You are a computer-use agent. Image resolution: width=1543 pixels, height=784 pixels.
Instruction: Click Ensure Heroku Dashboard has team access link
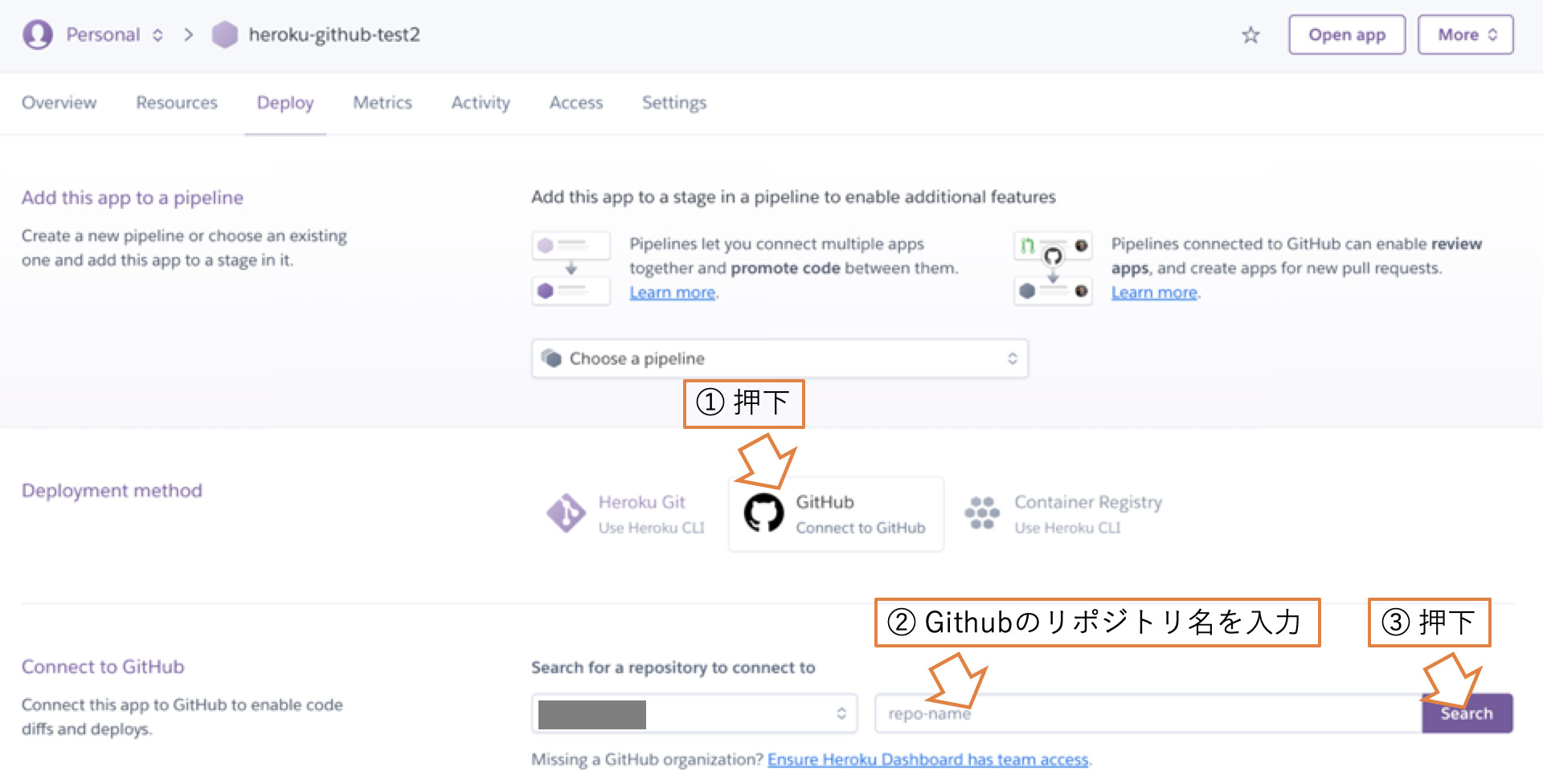928,759
